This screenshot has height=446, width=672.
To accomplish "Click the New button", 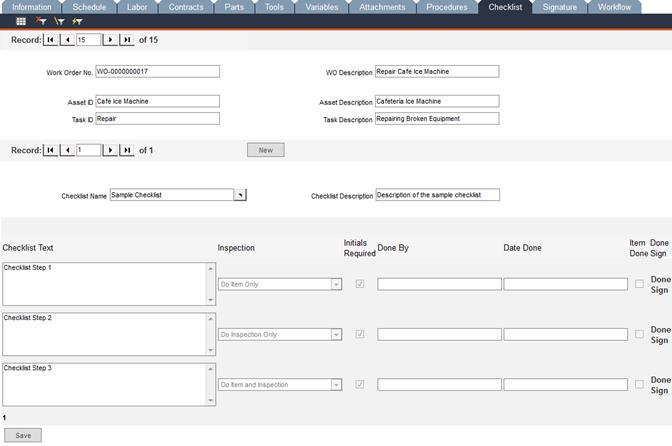I will (x=266, y=150).
